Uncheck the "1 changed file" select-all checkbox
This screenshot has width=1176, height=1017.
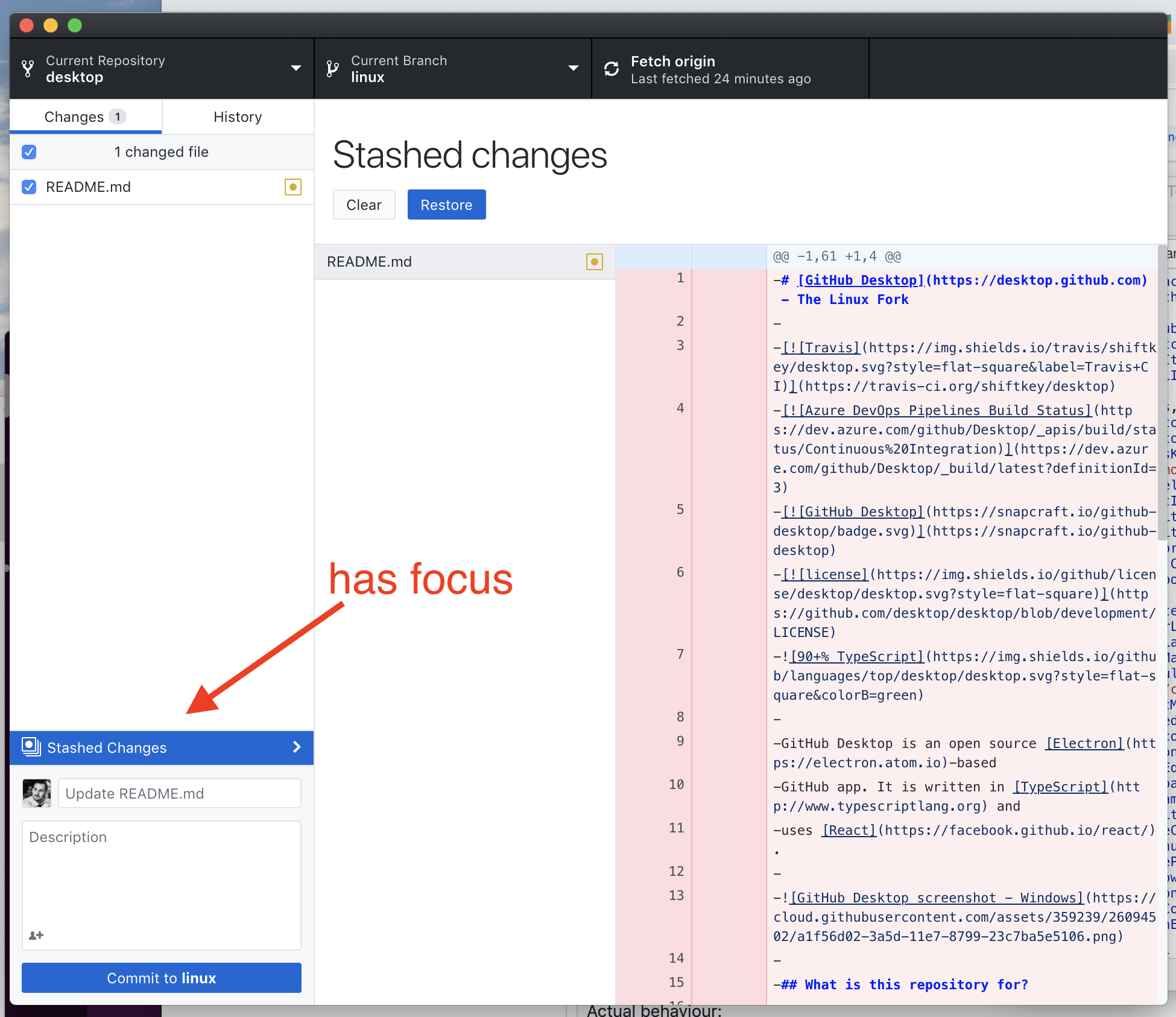(28, 152)
